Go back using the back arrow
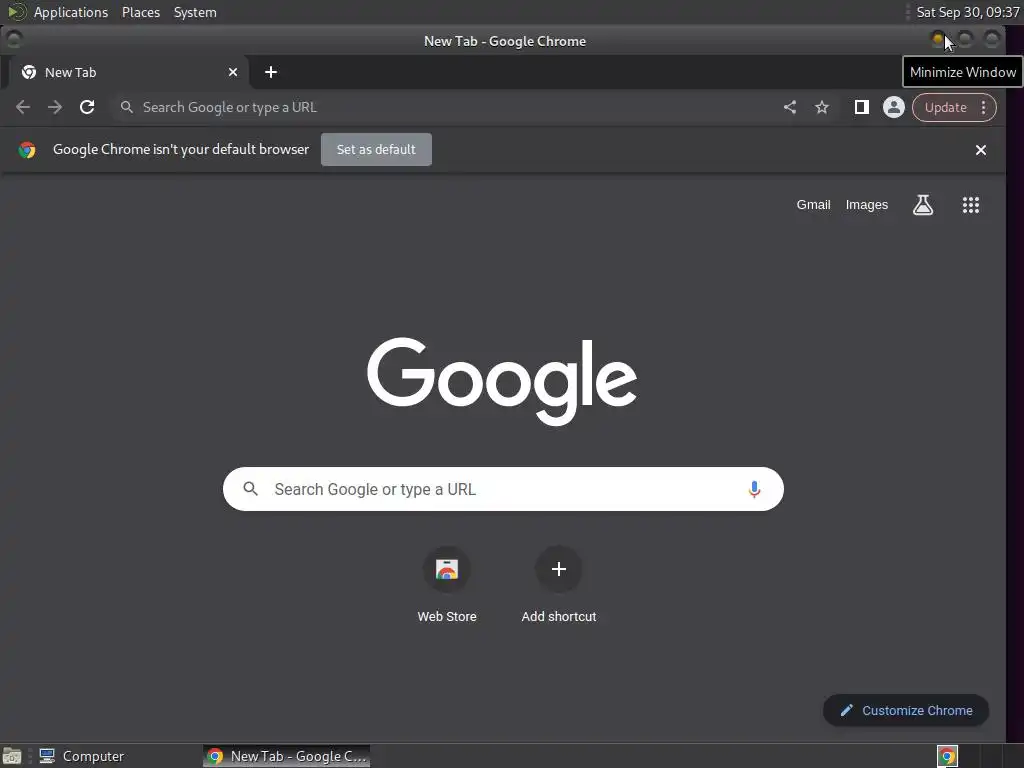The height and width of the screenshot is (768, 1024). [x=23, y=107]
